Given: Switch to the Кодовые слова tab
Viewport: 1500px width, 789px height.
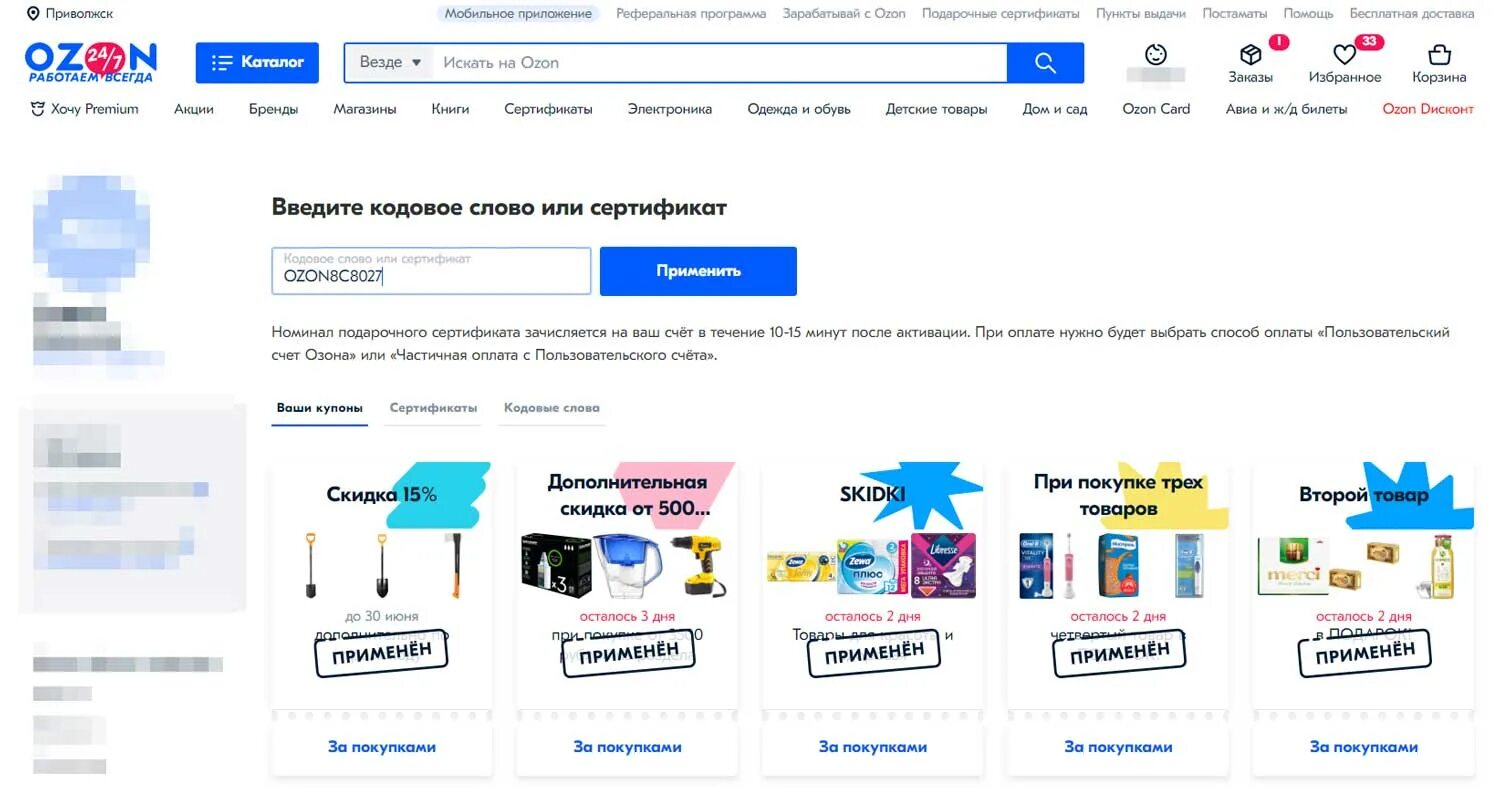Looking at the screenshot, I should coord(552,408).
